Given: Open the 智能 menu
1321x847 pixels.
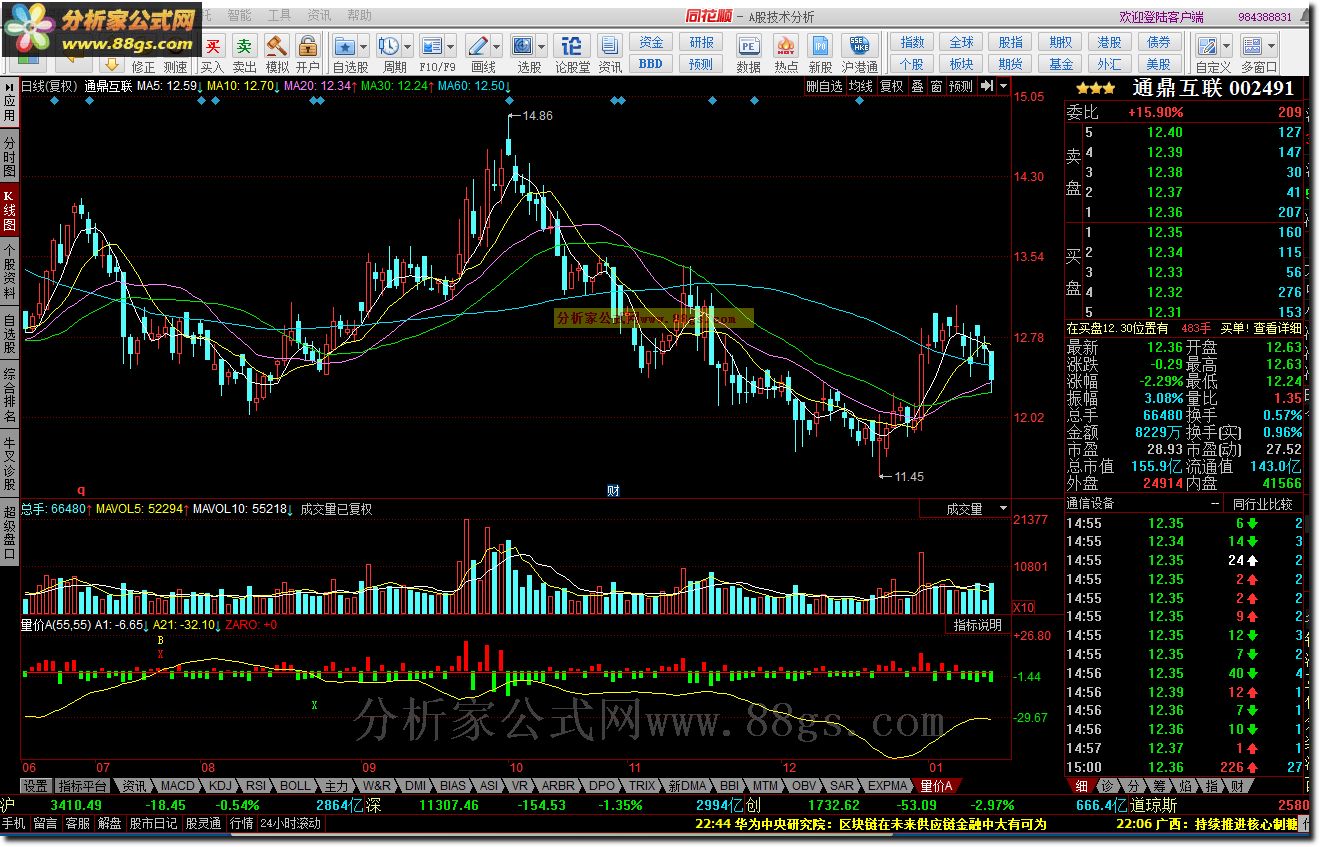Looking at the screenshot, I should pyautogui.click(x=239, y=15).
